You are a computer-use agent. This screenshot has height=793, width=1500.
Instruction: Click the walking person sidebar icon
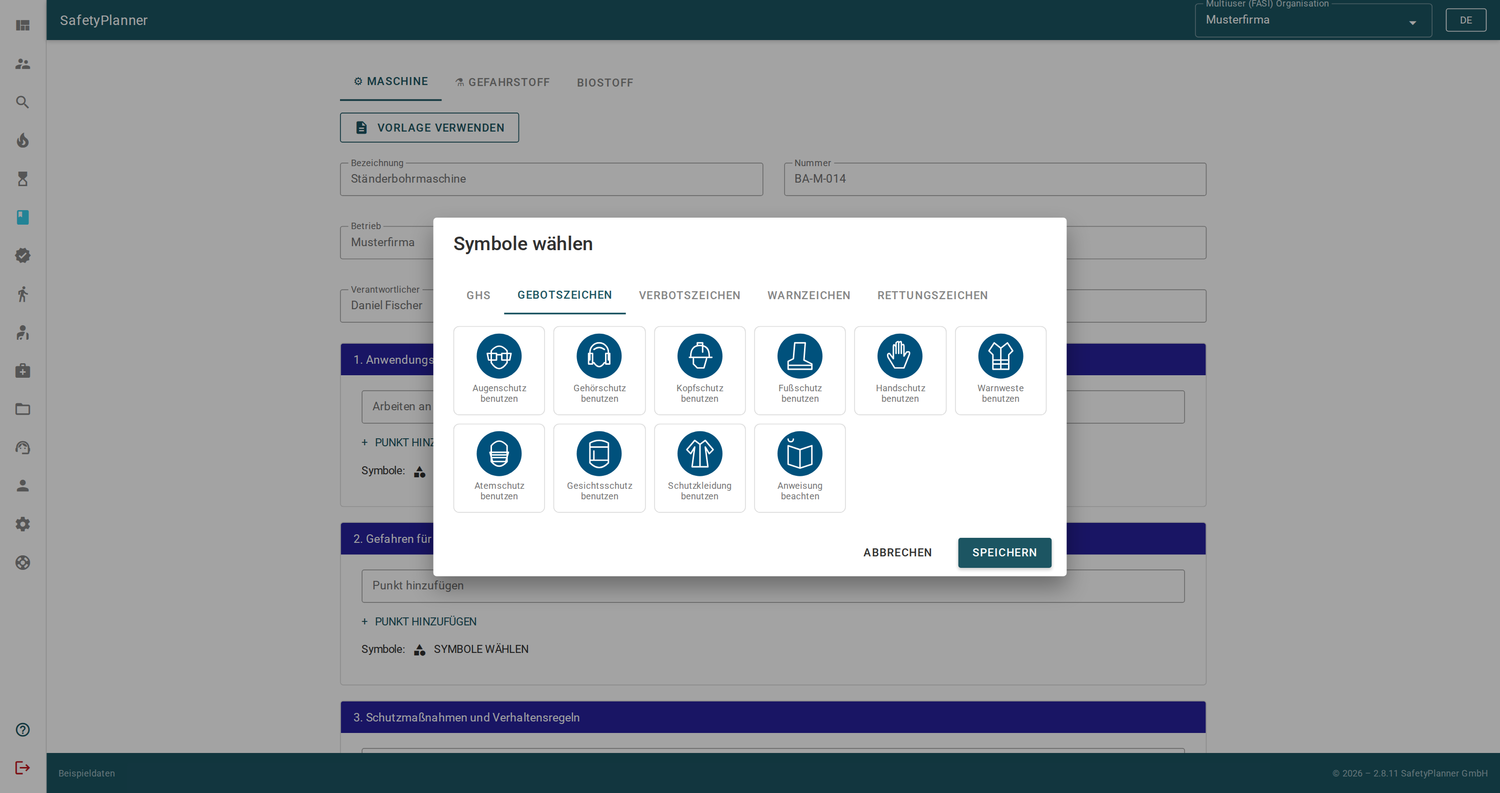coord(23,294)
